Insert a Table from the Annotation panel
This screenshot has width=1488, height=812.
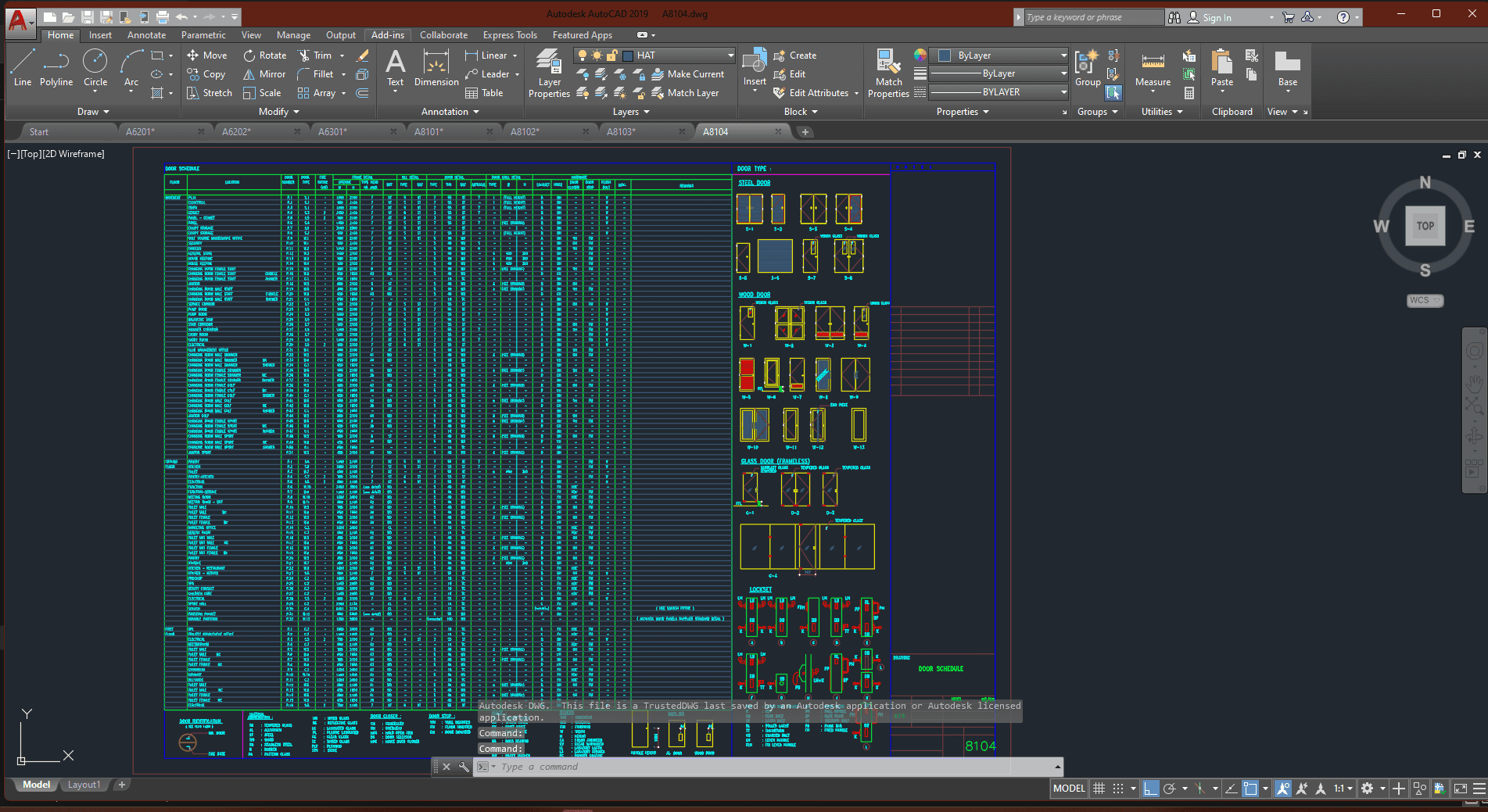[486, 92]
